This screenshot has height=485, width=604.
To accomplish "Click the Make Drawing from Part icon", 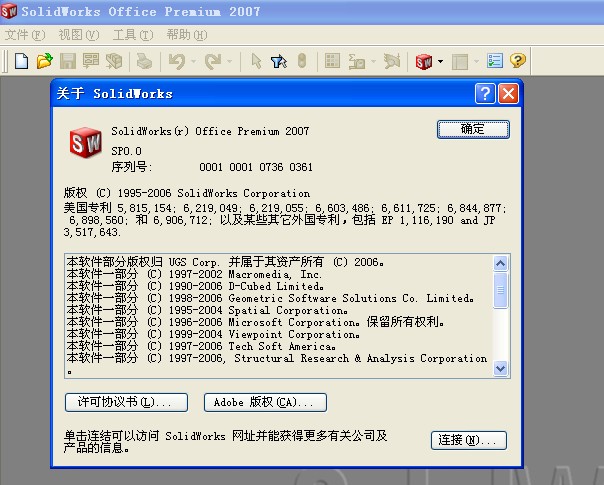I will pyautogui.click(x=91, y=61).
